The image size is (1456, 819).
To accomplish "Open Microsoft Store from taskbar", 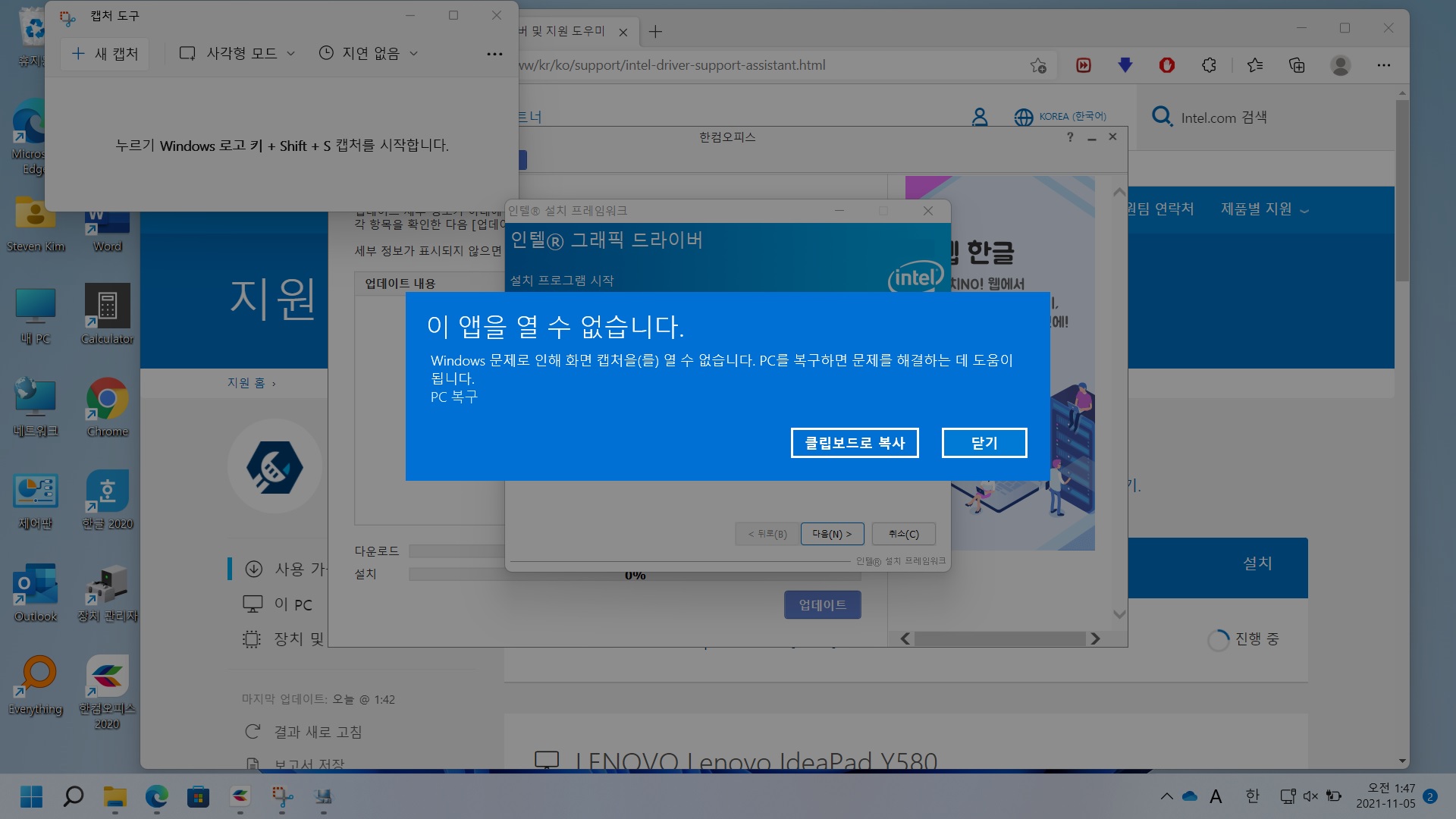I will [198, 796].
